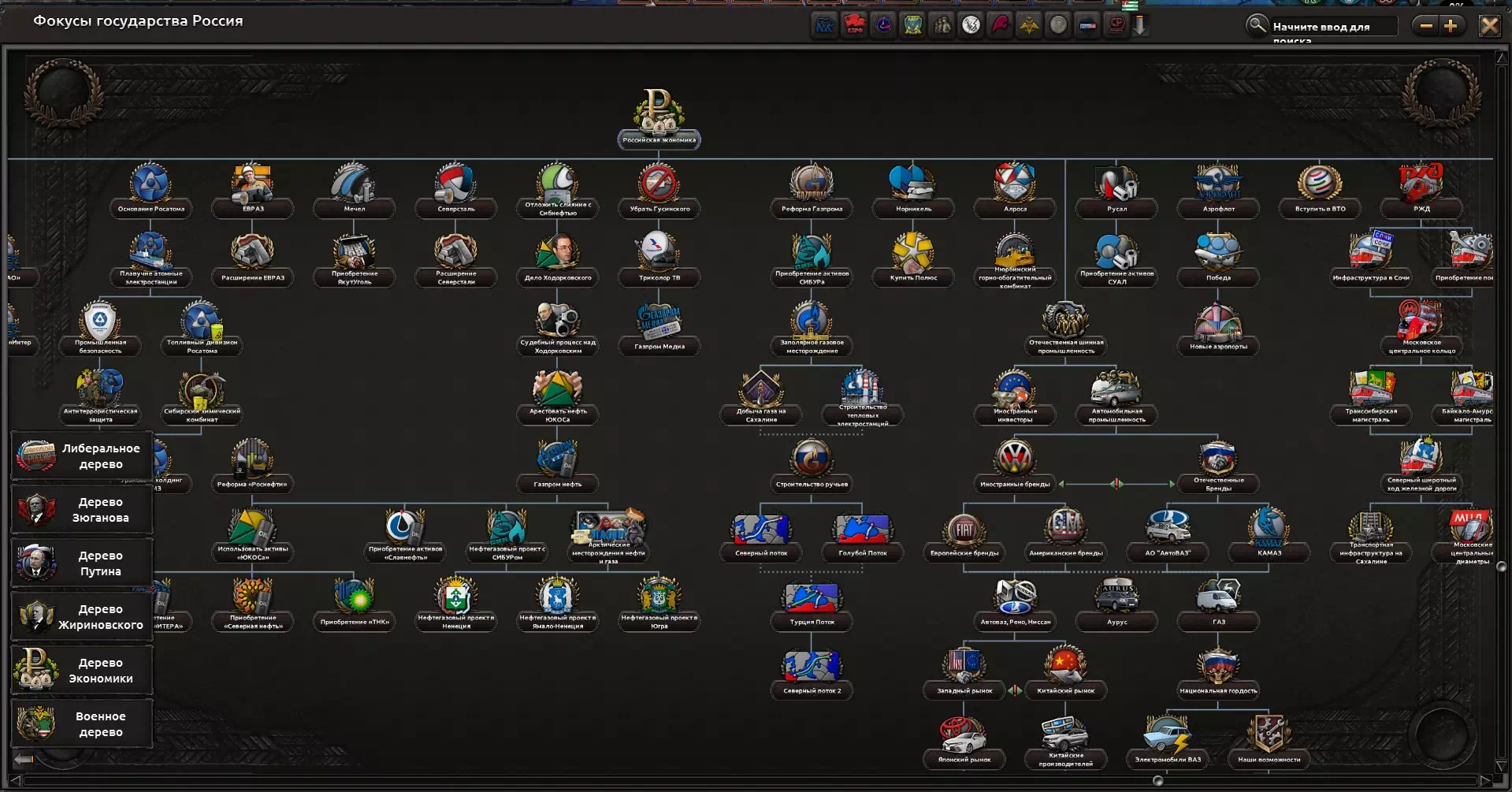Select the Норникель focus icon
The width and height of the screenshot is (1512, 792).
pyautogui.click(x=913, y=189)
